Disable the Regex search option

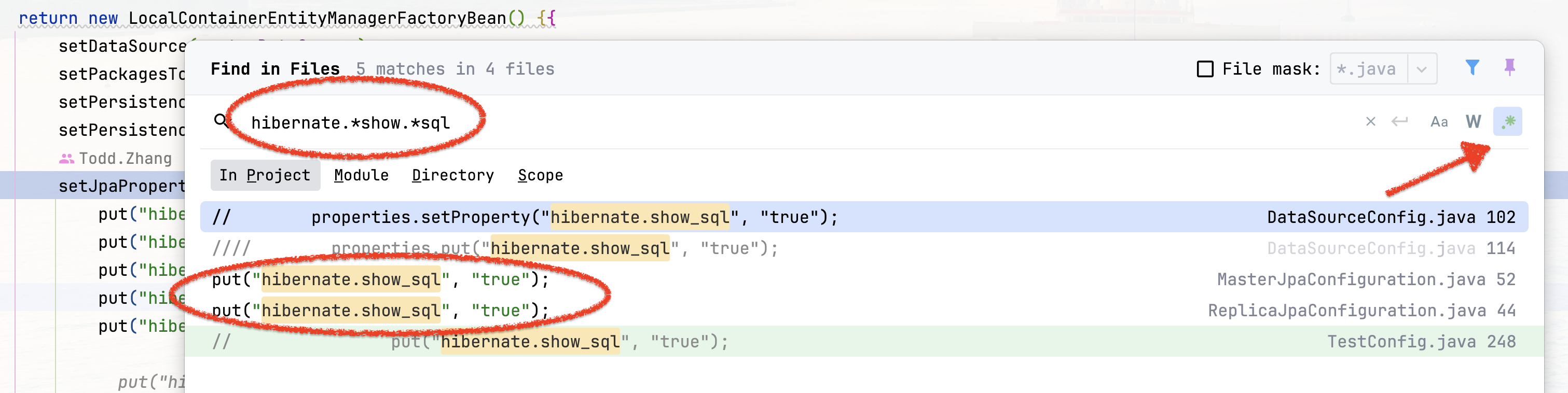1507,122
